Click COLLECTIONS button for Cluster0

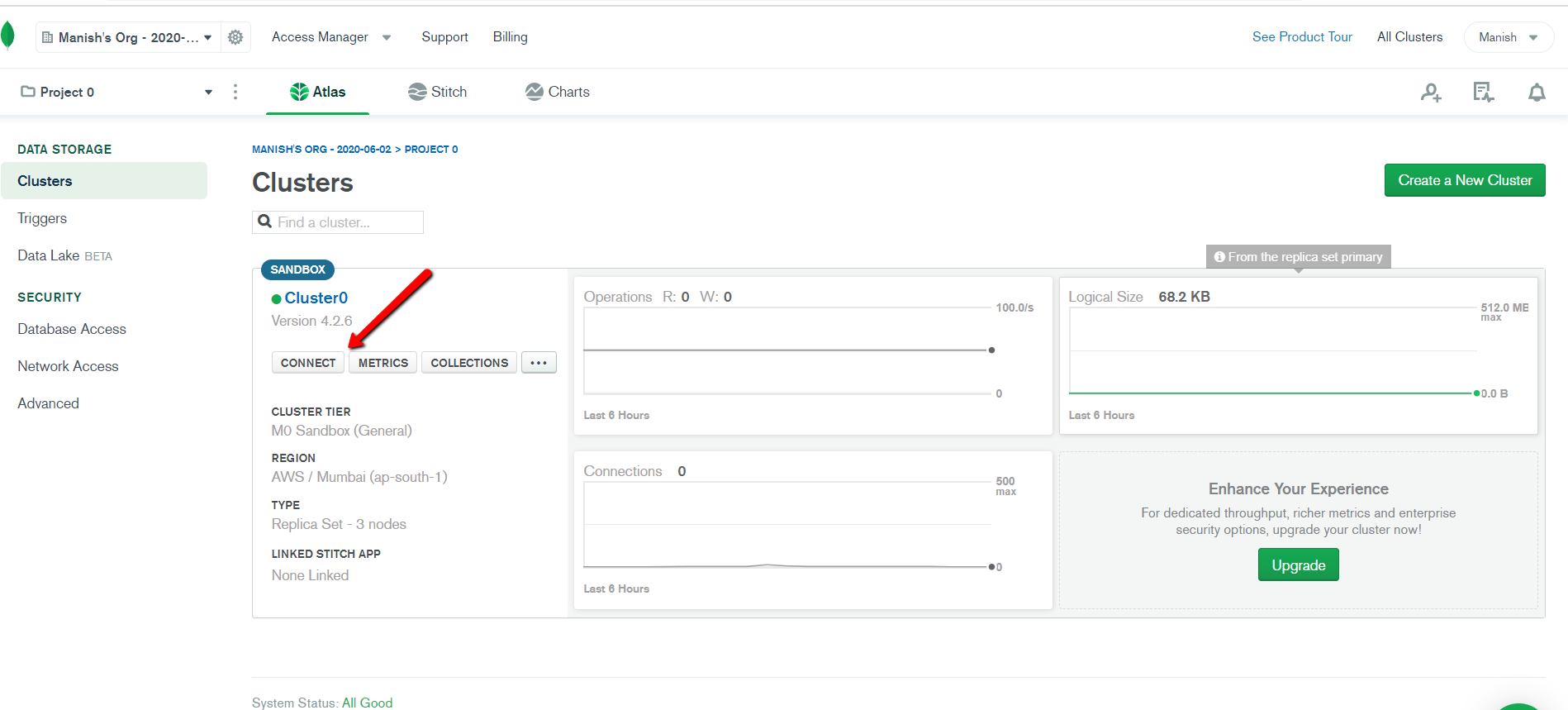click(469, 363)
